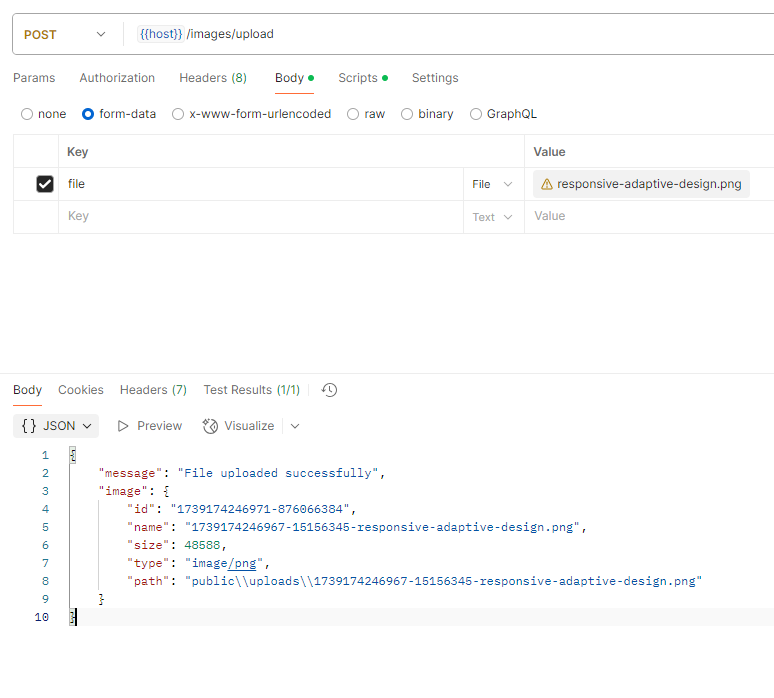Select the request Body tab
The height and width of the screenshot is (698, 774).
click(x=294, y=78)
